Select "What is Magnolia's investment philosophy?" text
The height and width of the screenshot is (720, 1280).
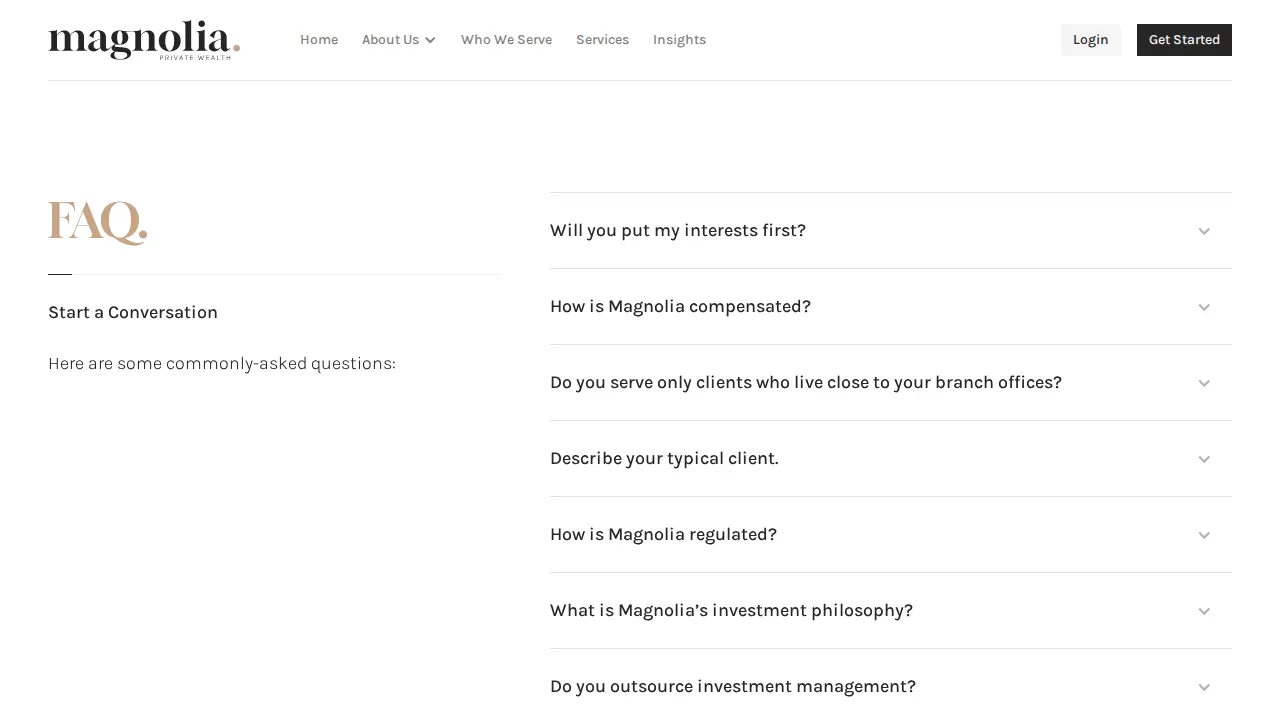[731, 611]
